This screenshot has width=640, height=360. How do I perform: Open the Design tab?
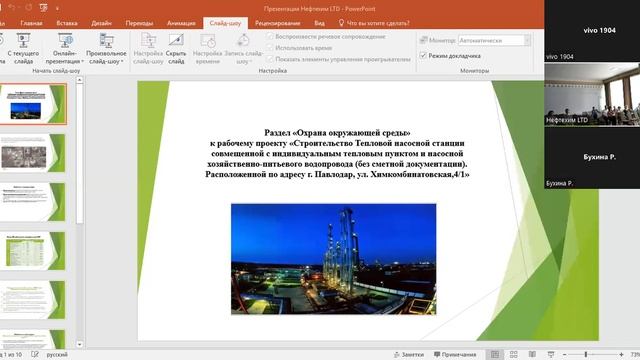coord(101,23)
